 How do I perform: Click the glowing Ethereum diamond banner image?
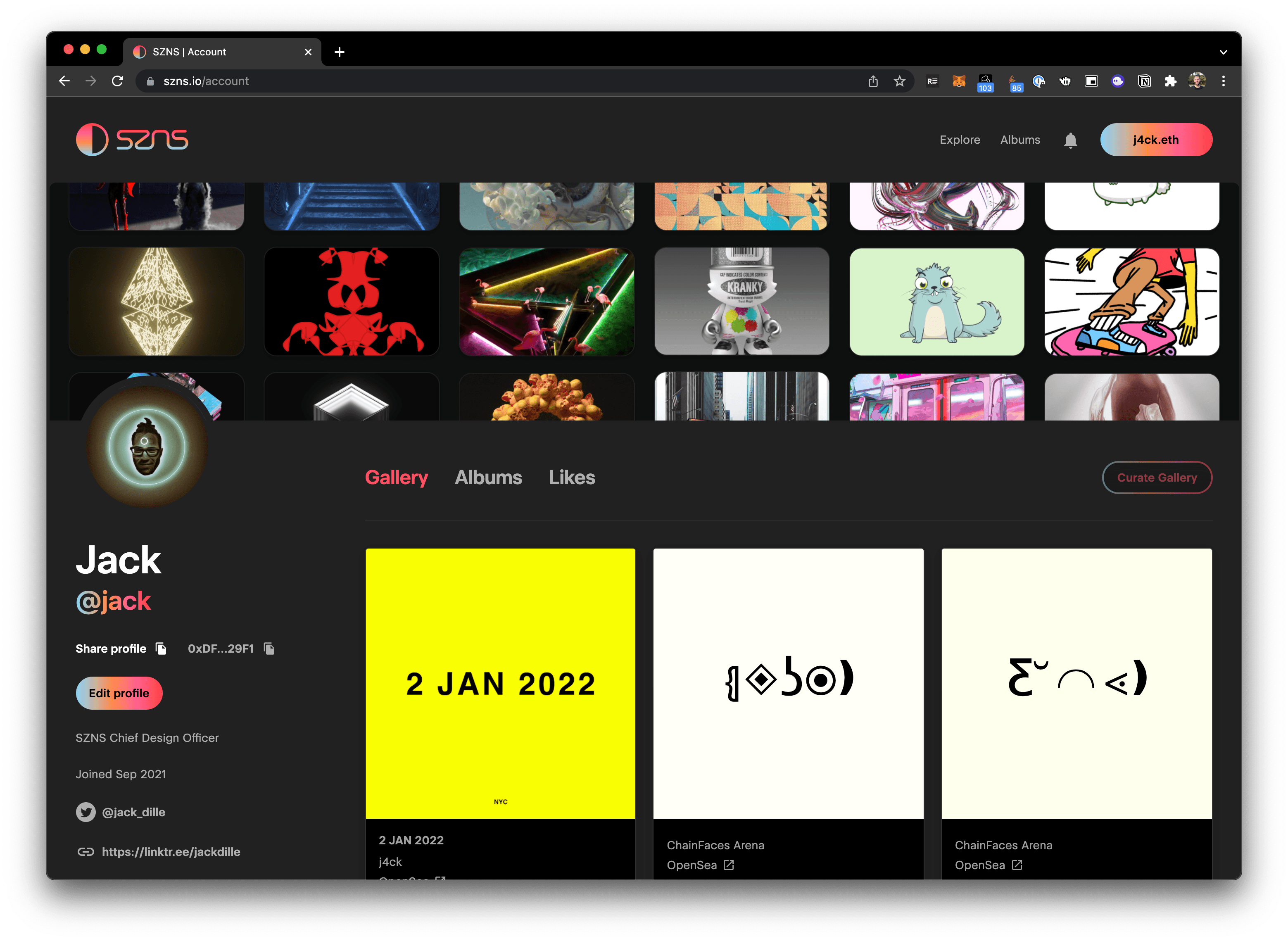click(156, 301)
